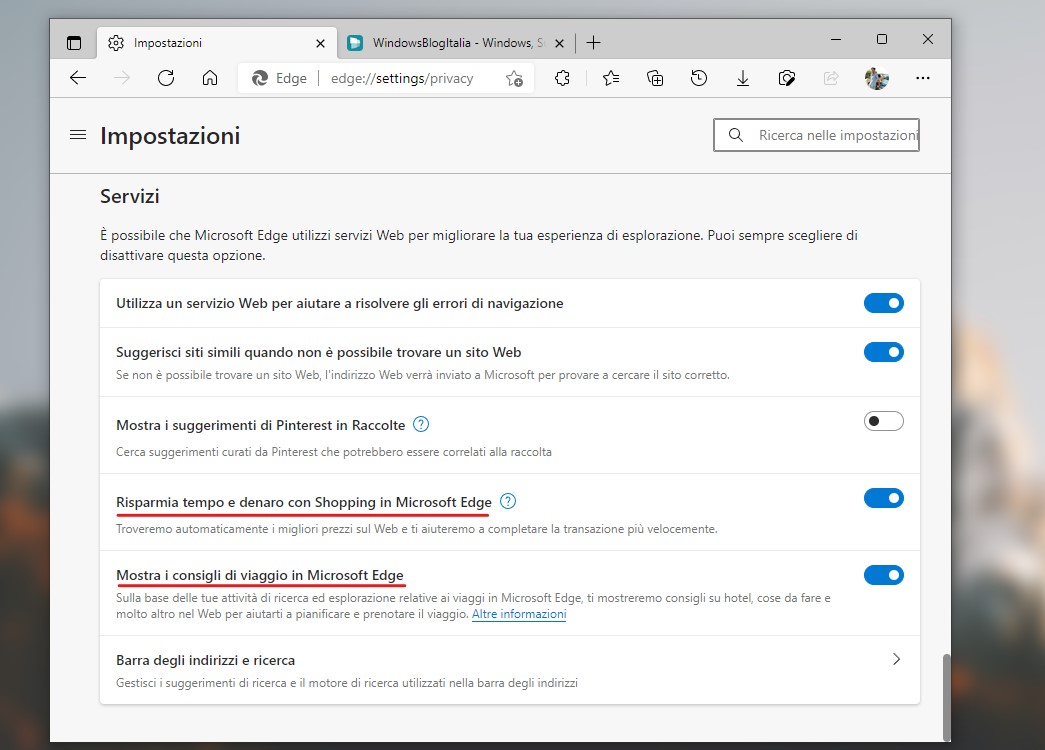The image size is (1045, 750).
Task: Open the web capture toolbar icon
Action: (x=786, y=79)
